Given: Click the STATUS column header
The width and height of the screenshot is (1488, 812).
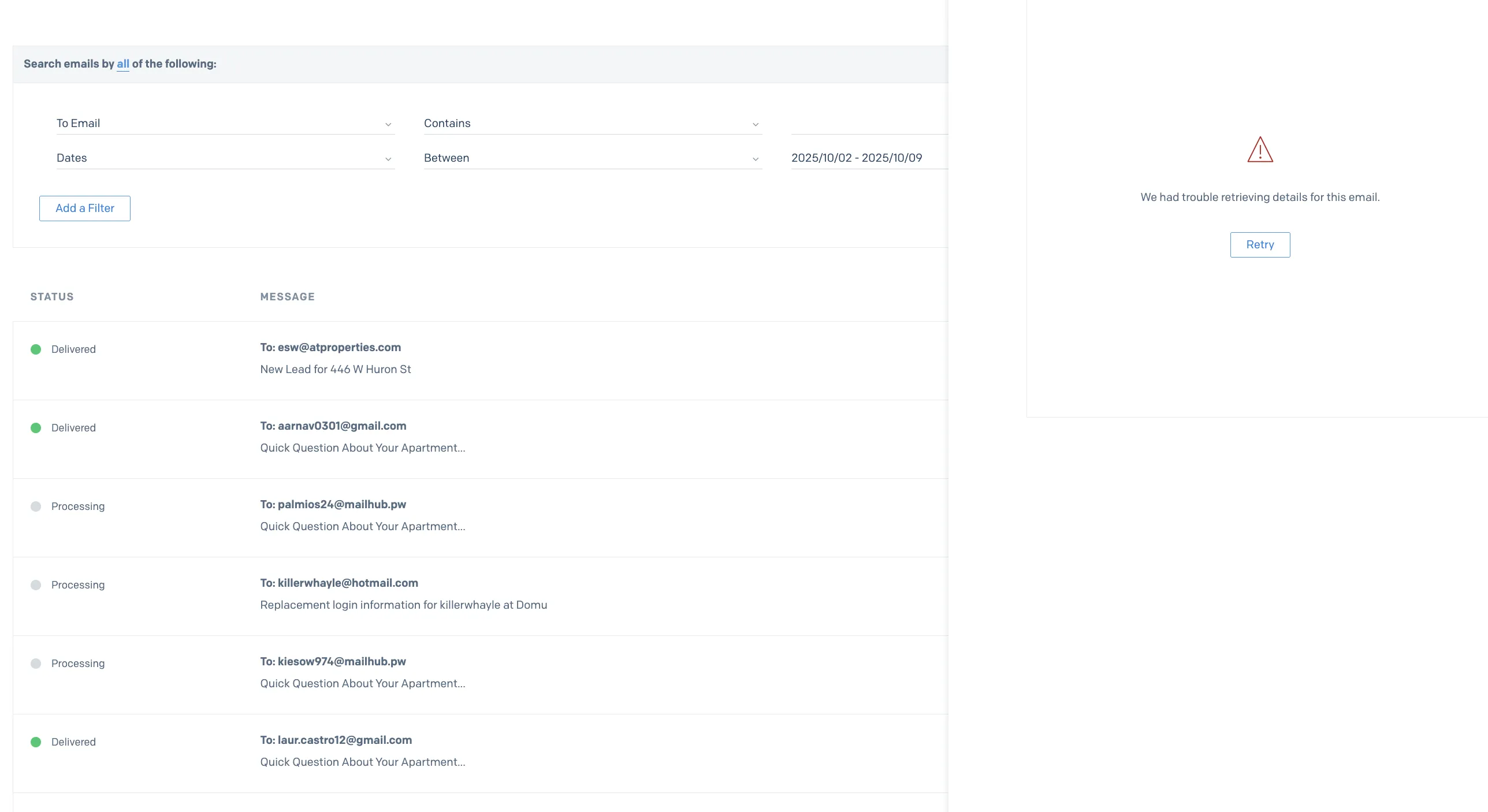Looking at the screenshot, I should coord(52,297).
